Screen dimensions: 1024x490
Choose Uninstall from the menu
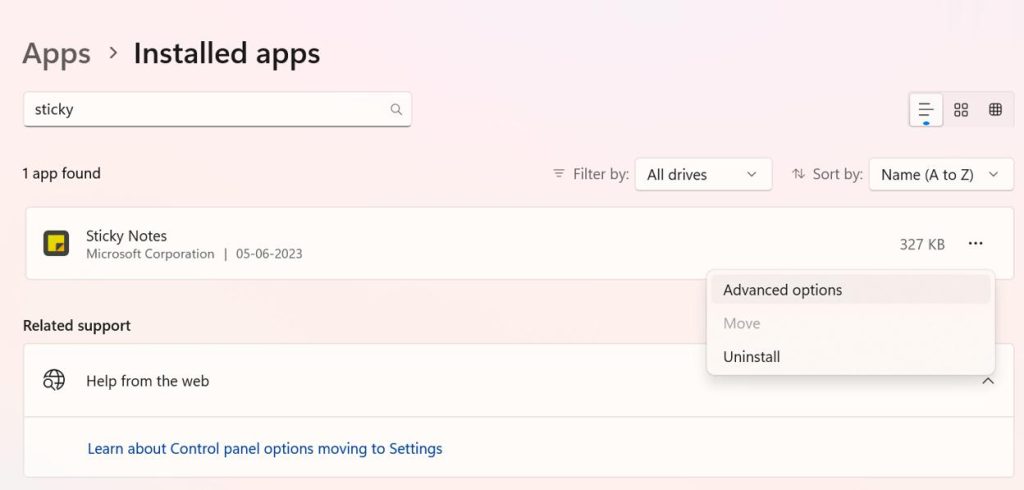pyautogui.click(x=850, y=357)
